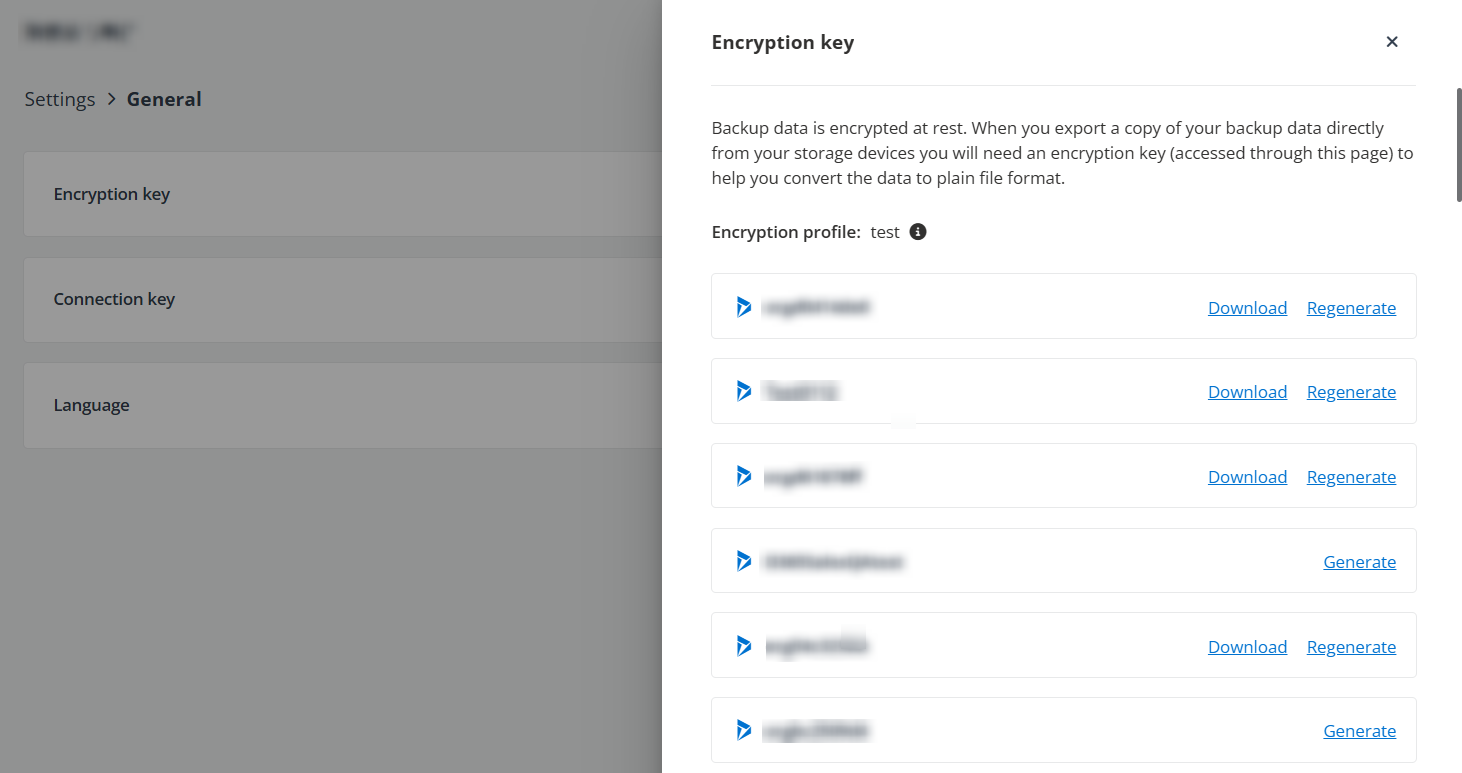Click the application logo in the top left
The image size is (1462, 773).
[75, 31]
